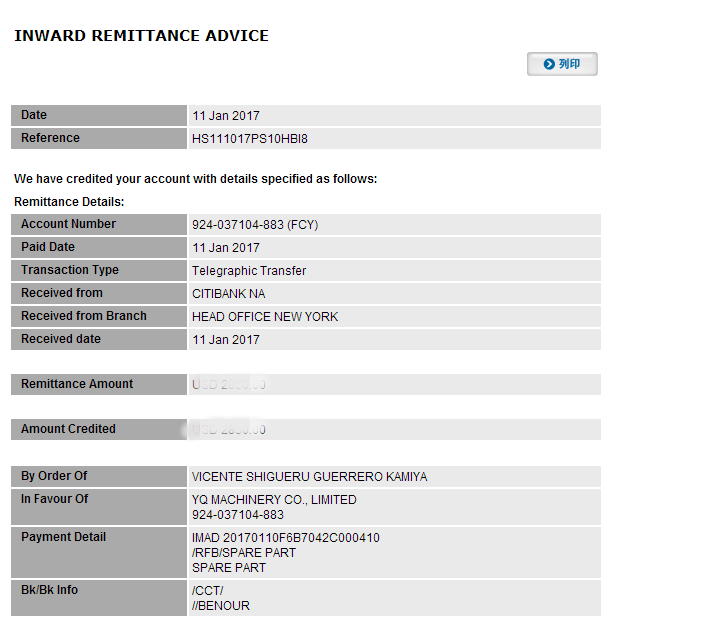Click the Payment Detail row label
Image resolution: width=702 pixels, height=637 pixels.
[63, 538]
